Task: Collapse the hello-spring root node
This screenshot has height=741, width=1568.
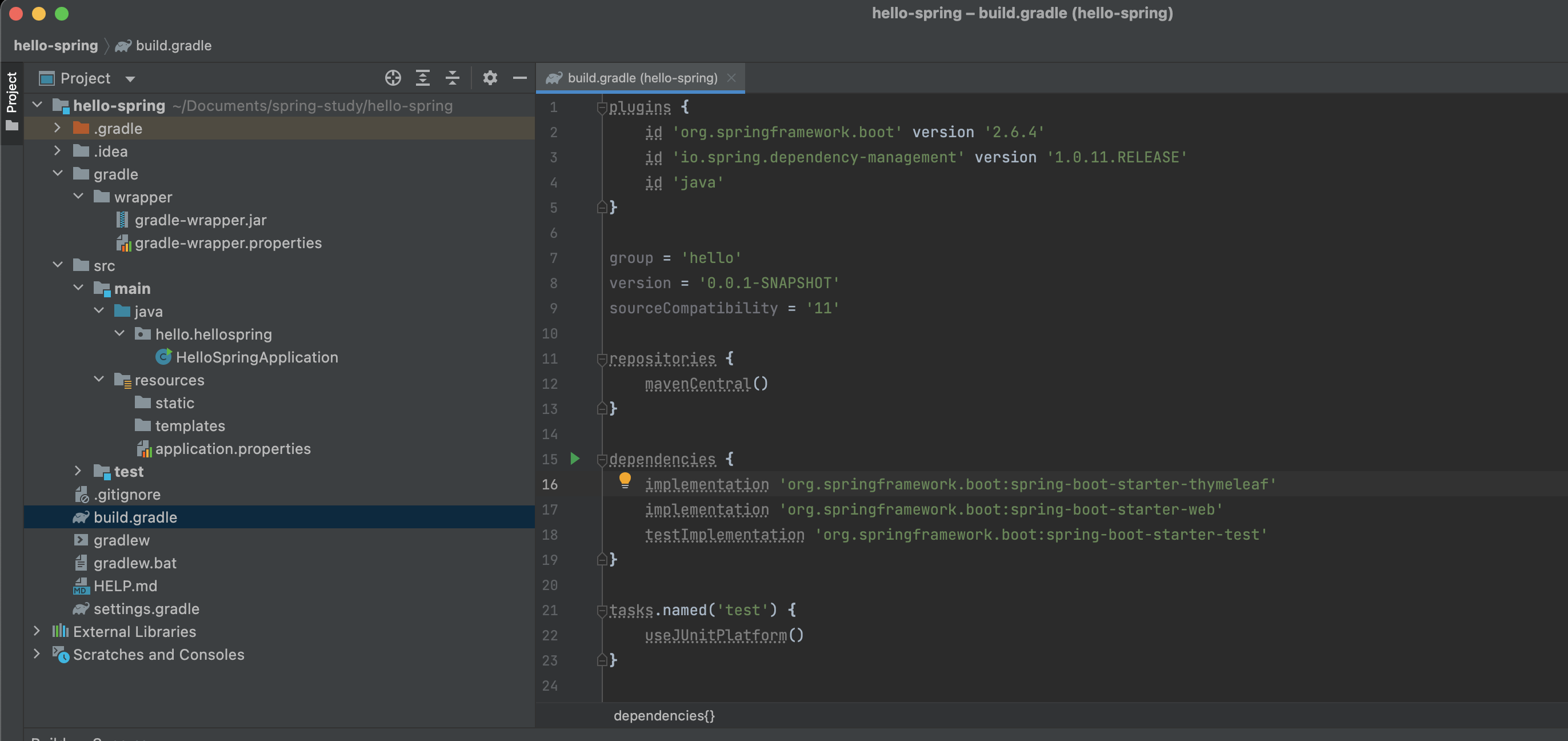Action: coord(37,105)
